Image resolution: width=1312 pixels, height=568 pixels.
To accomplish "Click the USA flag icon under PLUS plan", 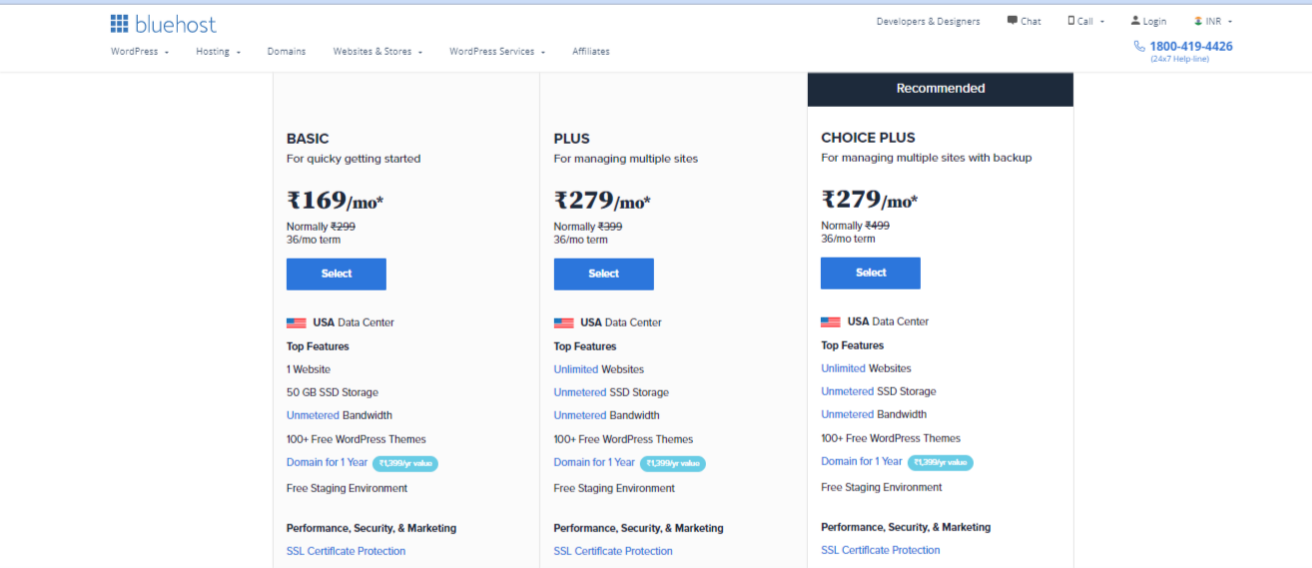I will [564, 323].
